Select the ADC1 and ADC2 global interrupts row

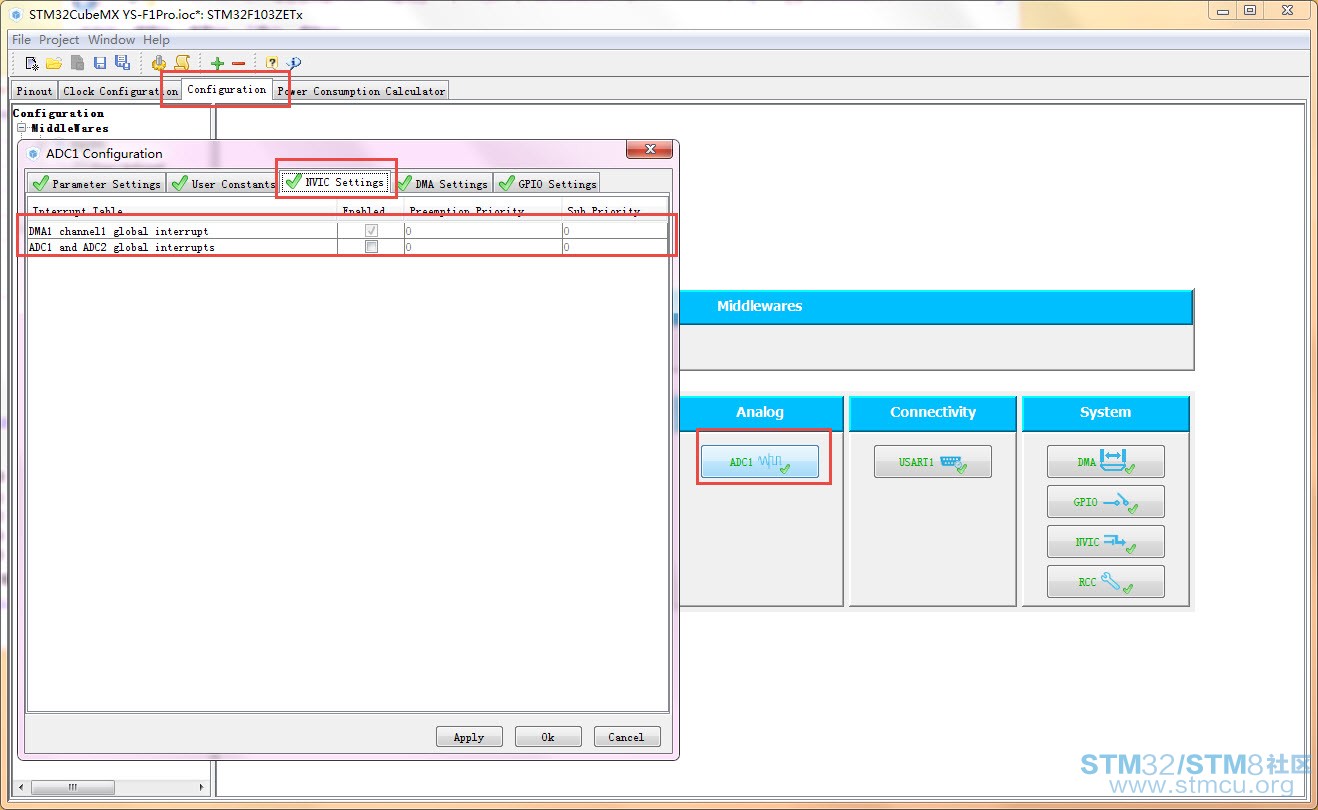point(348,247)
